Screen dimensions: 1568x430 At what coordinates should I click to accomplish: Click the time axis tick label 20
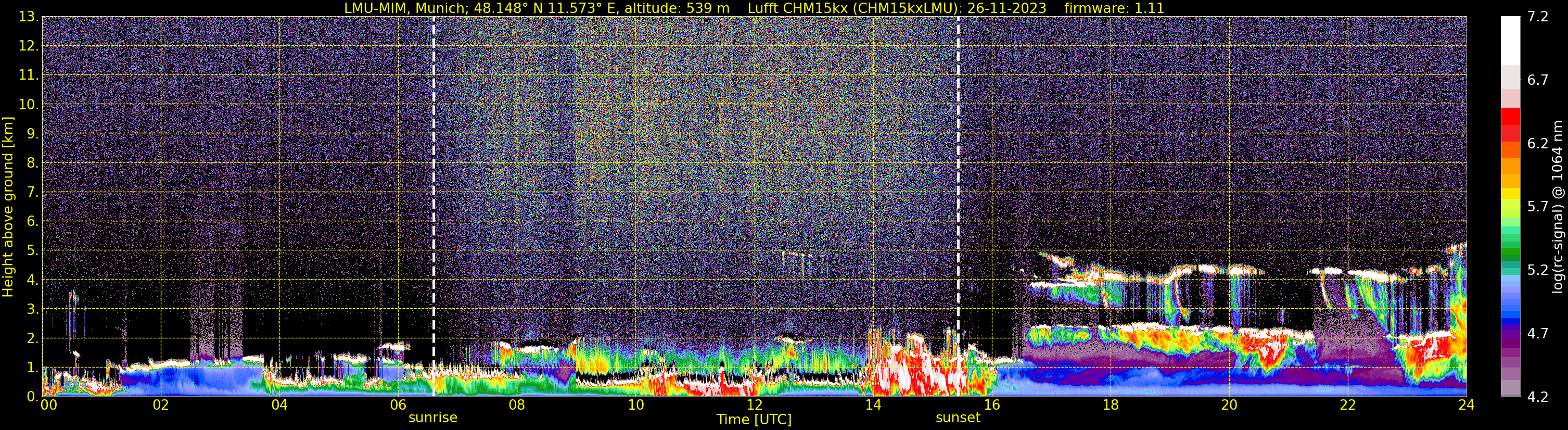click(x=1229, y=405)
